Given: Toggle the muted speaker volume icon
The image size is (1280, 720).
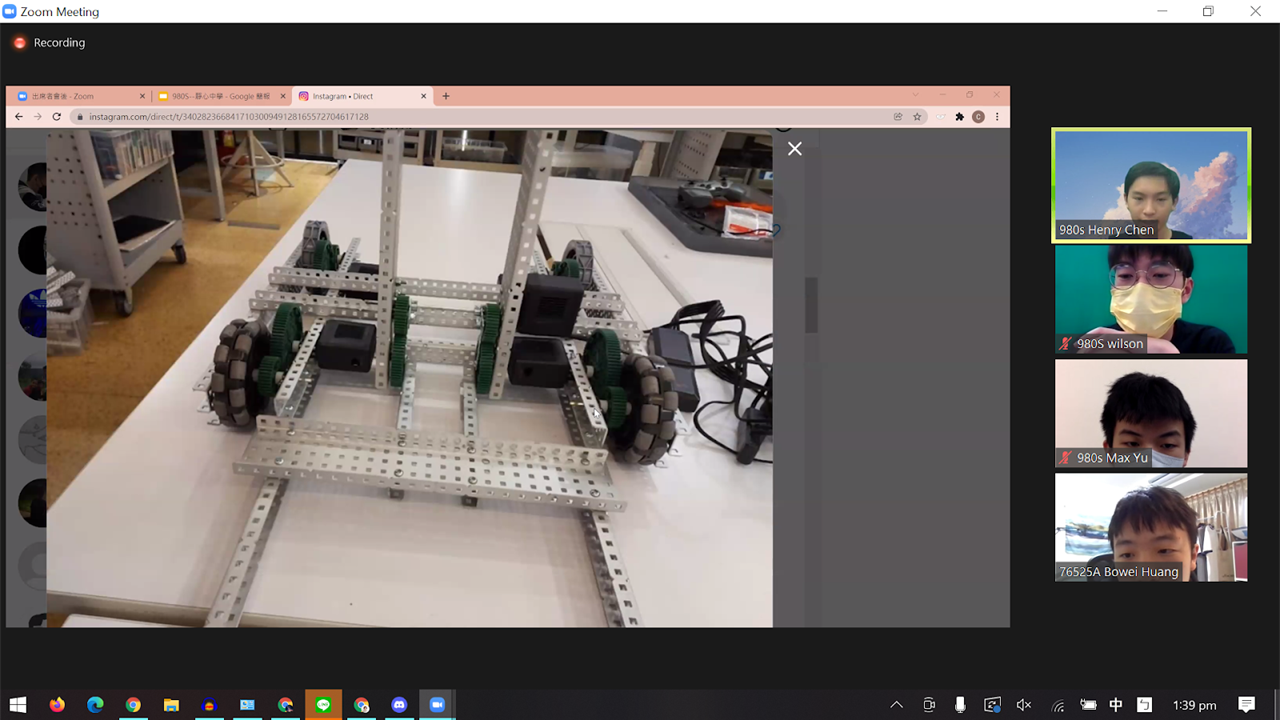Looking at the screenshot, I should (1024, 705).
